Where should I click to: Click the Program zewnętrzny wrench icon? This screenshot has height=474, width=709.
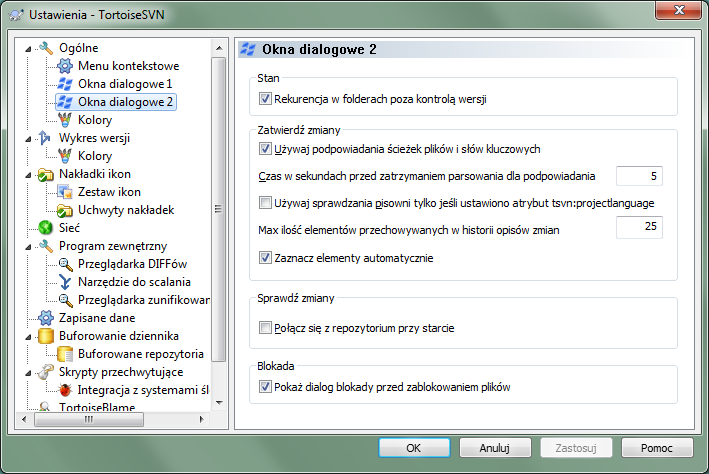(x=46, y=246)
